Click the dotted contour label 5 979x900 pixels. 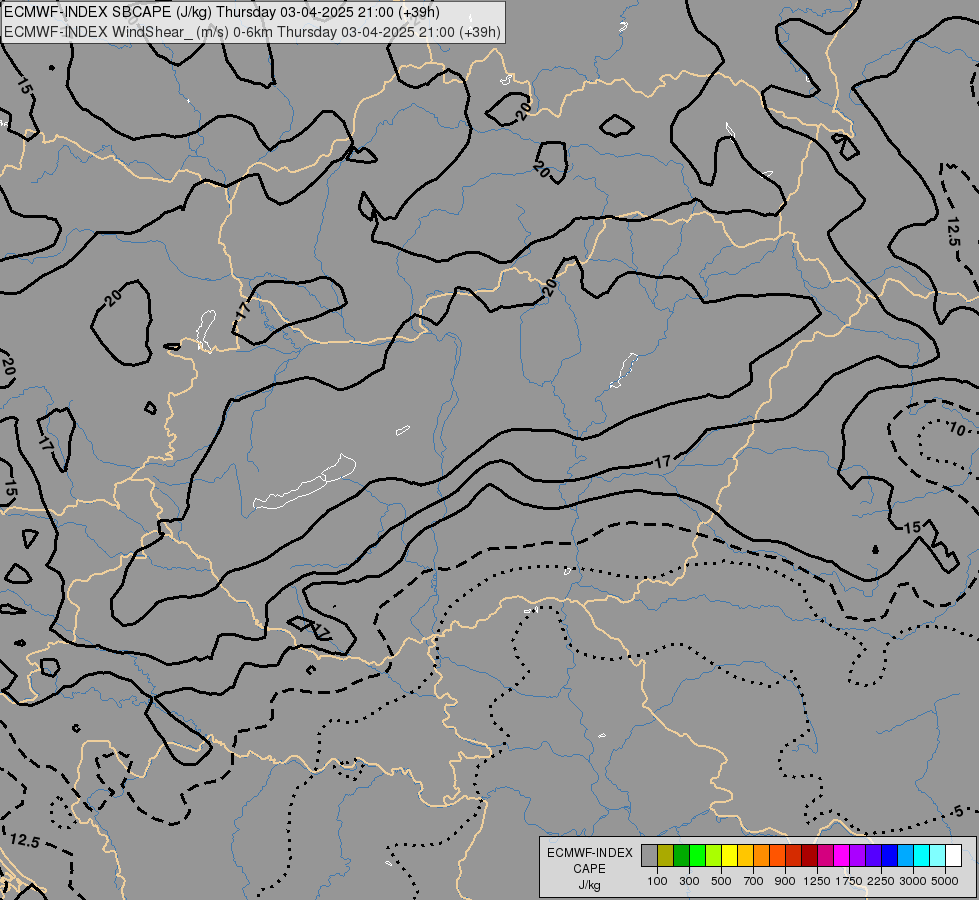(x=958, y=811)
